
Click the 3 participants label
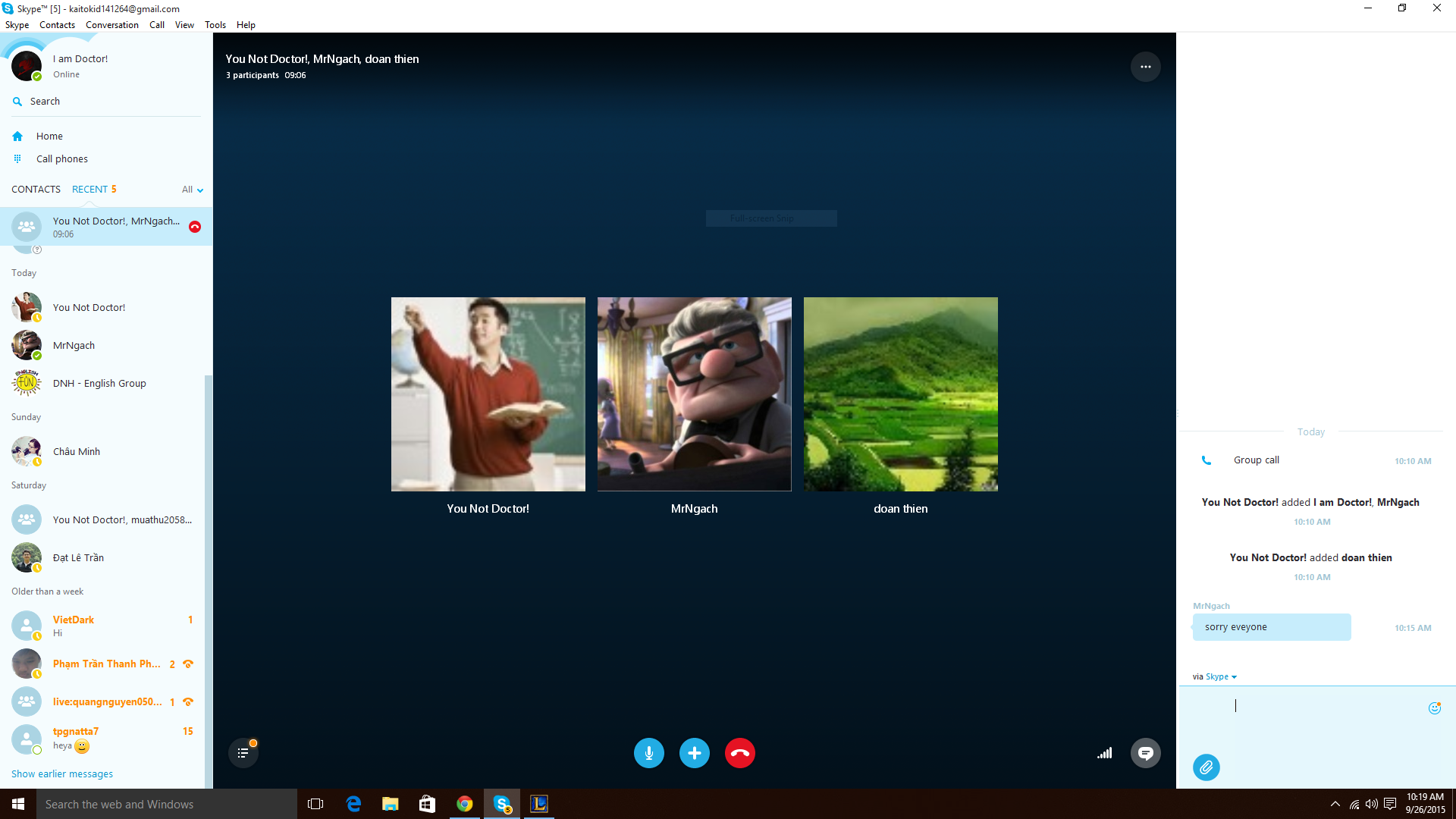[x=253, y=75]
